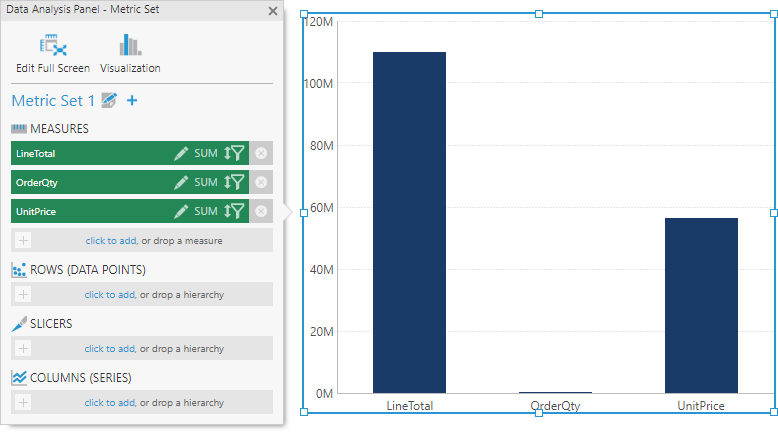
Task: Open sort and filter for LineTotal
Action: click(234, 153)
